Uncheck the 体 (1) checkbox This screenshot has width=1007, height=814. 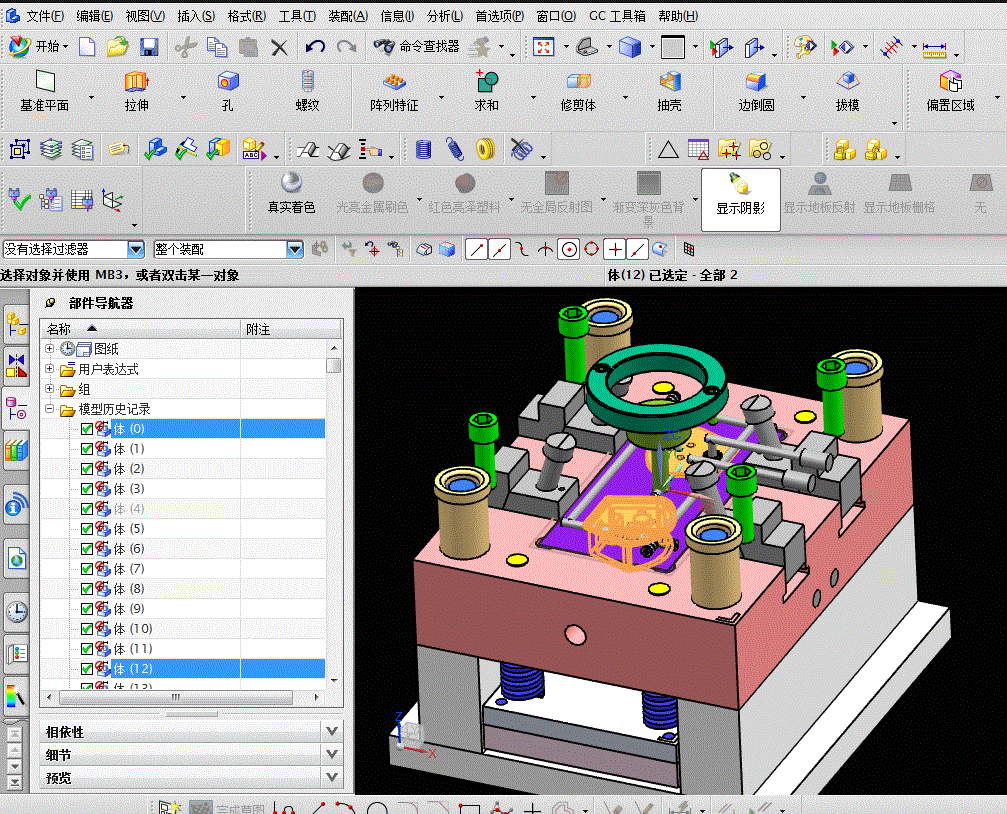87,449
